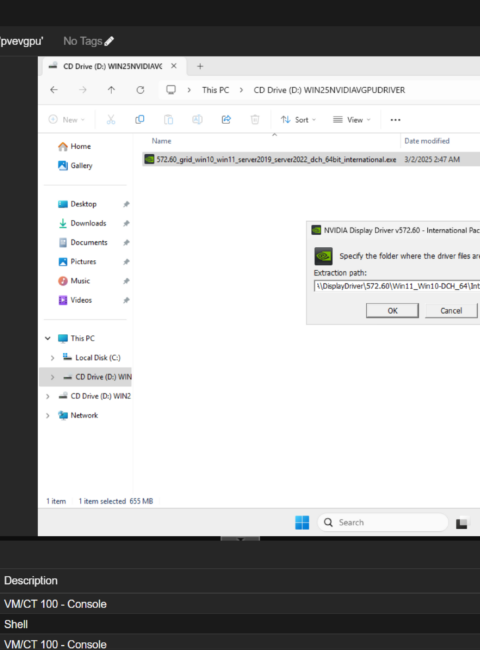Screen dimensions: 480x650
Task: Open Videos in quick access
Action: (x=81, y=300)
